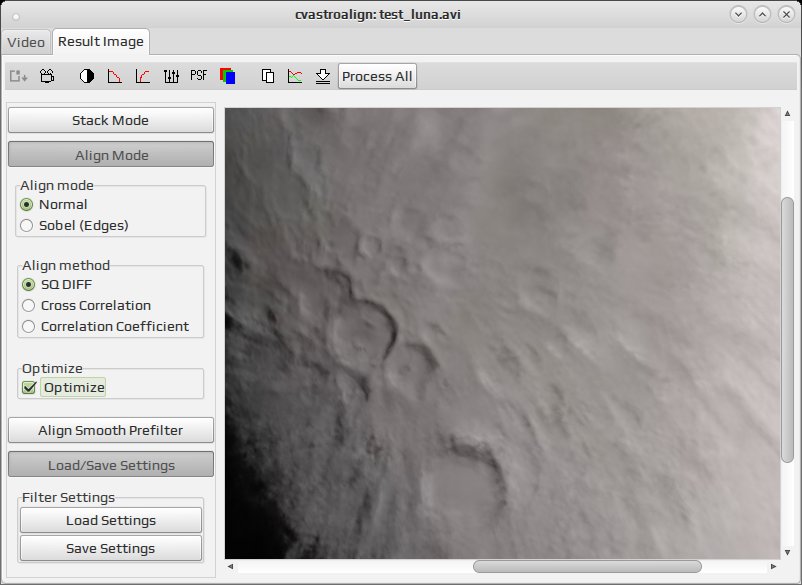This screenshot has width=802, height=585.
Task: Click the red-green-blue color channels icon
Action: (228, 76)
